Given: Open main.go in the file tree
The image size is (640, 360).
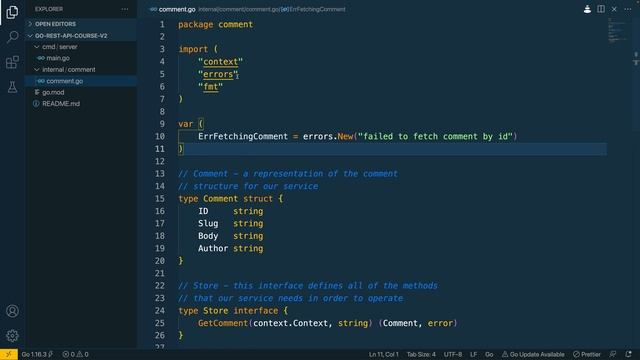Looking at the screenshot, I should [81, 58].
